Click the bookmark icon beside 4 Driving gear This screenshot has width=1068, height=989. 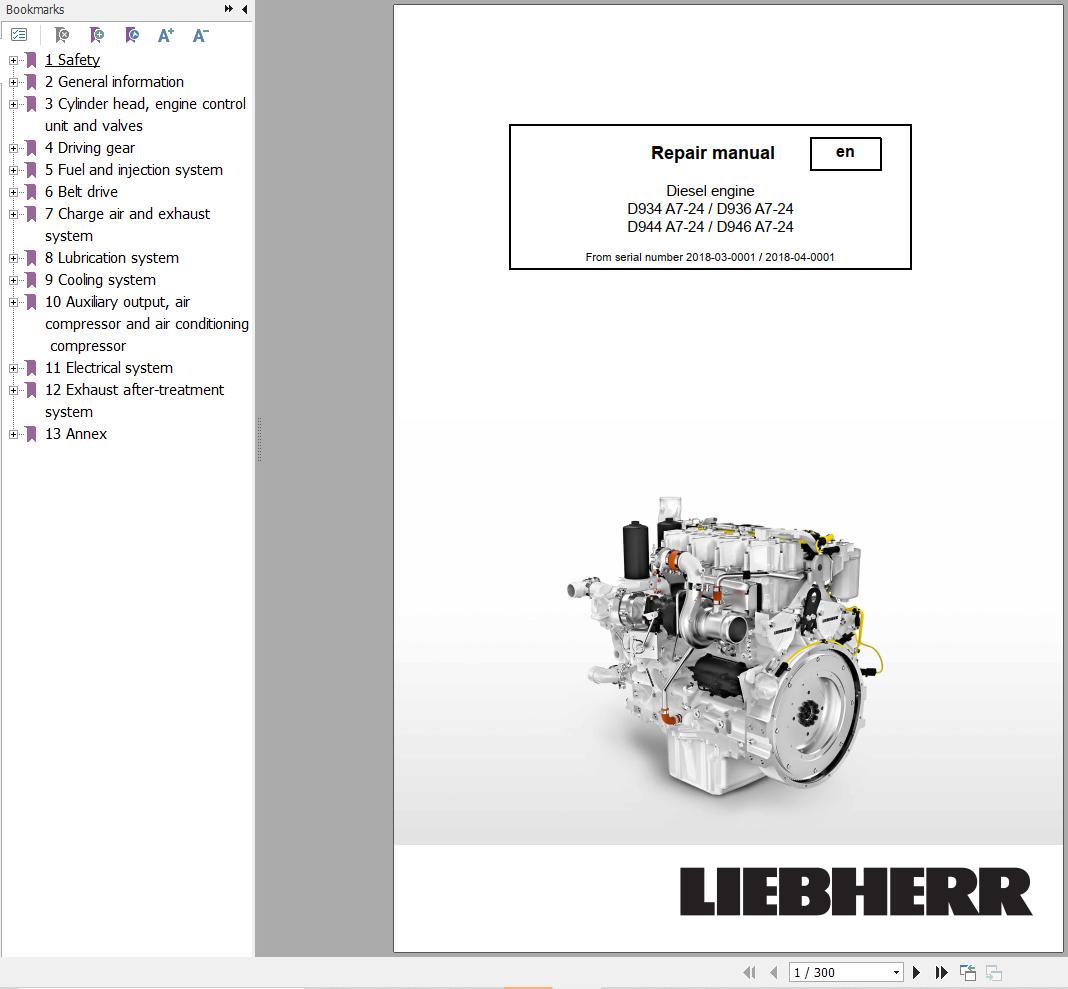[x=31, y=148]
